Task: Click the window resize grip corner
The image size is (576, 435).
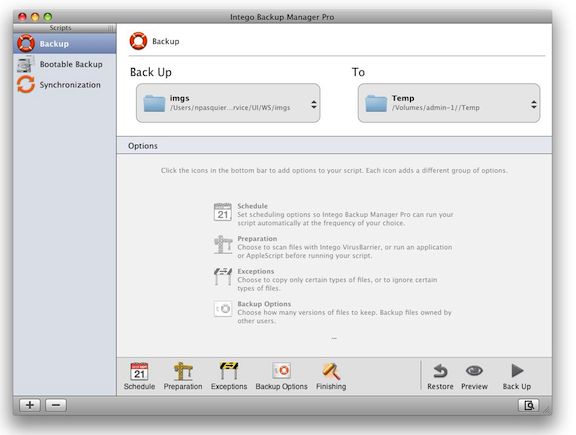Action: tap(547, 410)
